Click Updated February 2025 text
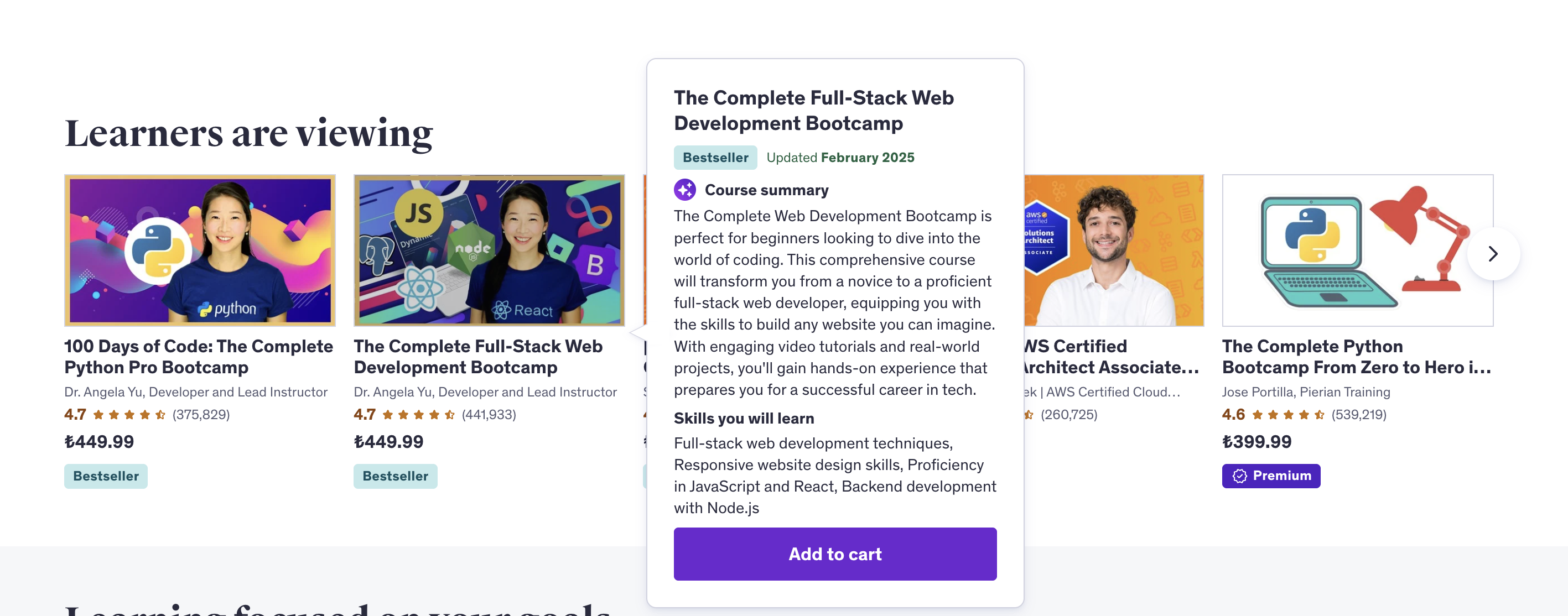This screenshot has height=616, width=1568. point(840,158)
